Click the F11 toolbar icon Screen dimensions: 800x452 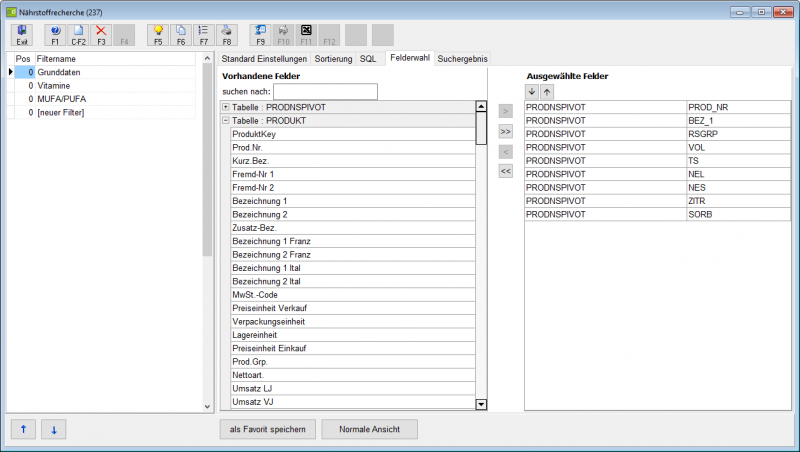click(306, 35)
